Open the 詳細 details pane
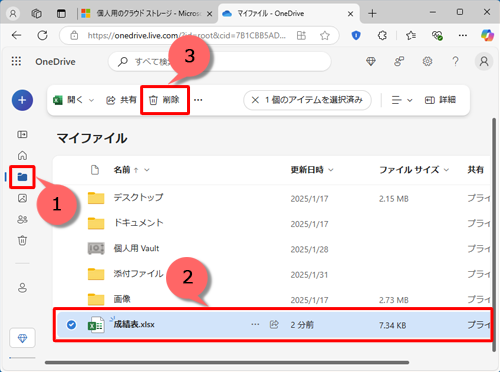The width and height of the screenshot is (500, 372). pyautogui.click(x=440, y=100)
